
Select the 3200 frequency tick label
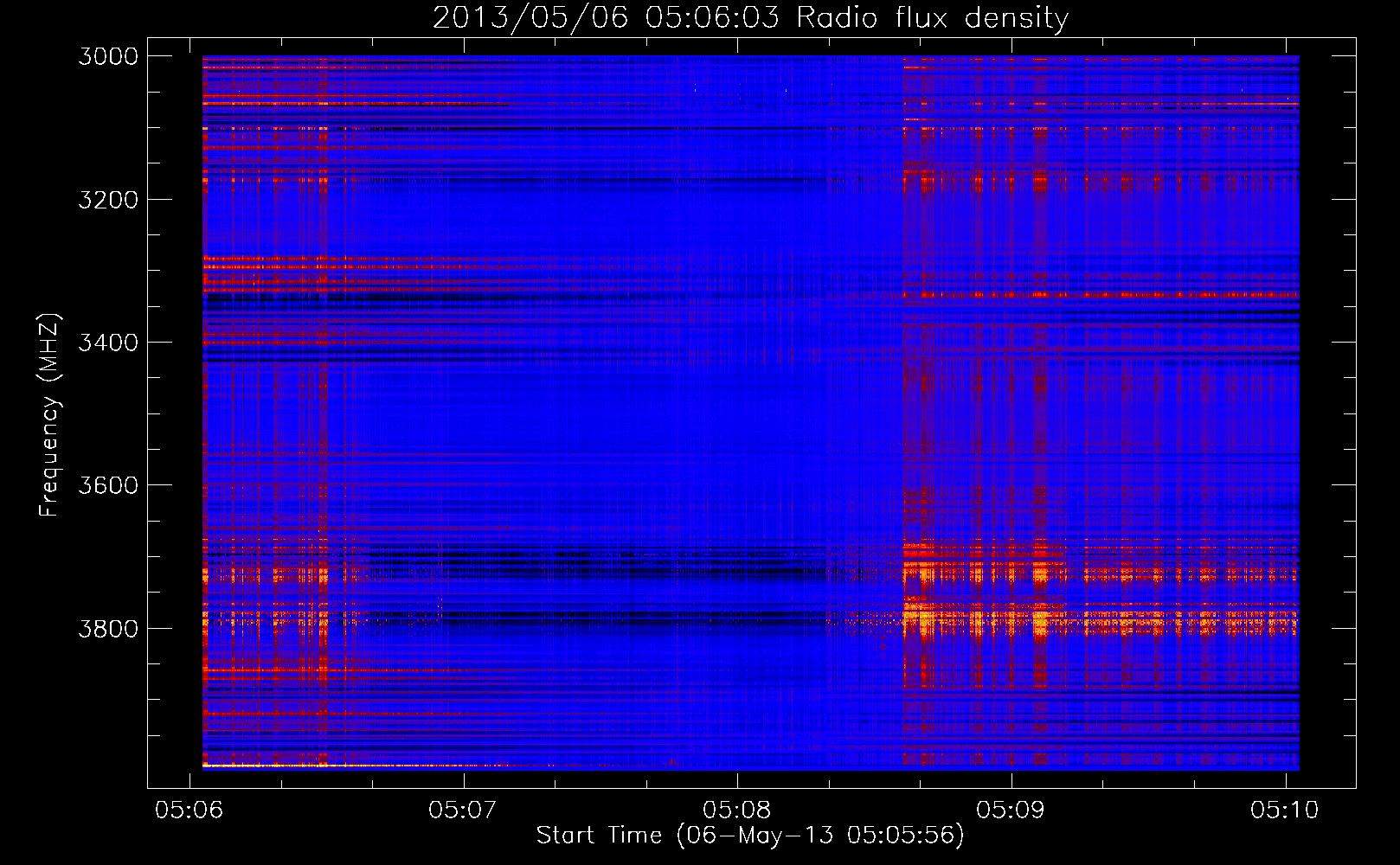[x=108, y=199]
